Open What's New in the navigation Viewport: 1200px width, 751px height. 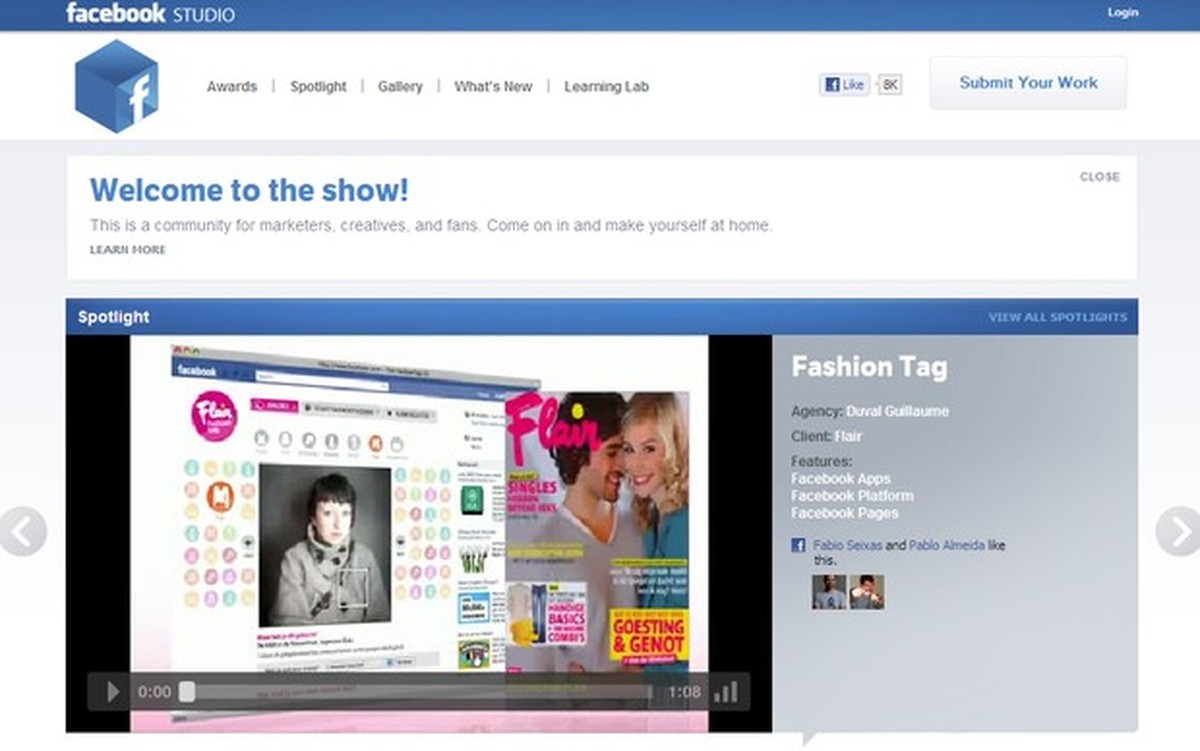pos(493,87)
